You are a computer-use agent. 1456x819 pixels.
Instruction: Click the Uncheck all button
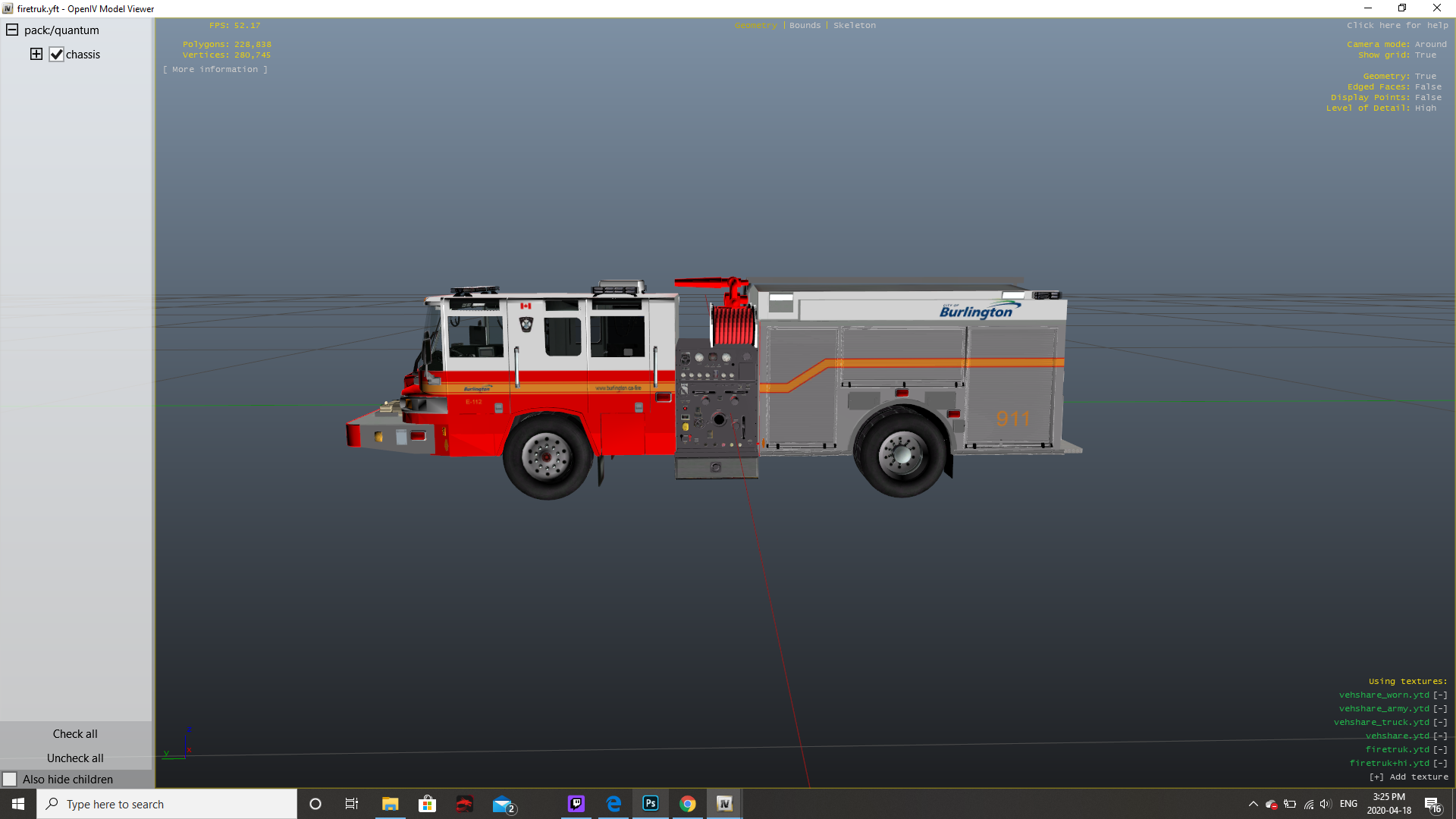(x=75, y=758)
